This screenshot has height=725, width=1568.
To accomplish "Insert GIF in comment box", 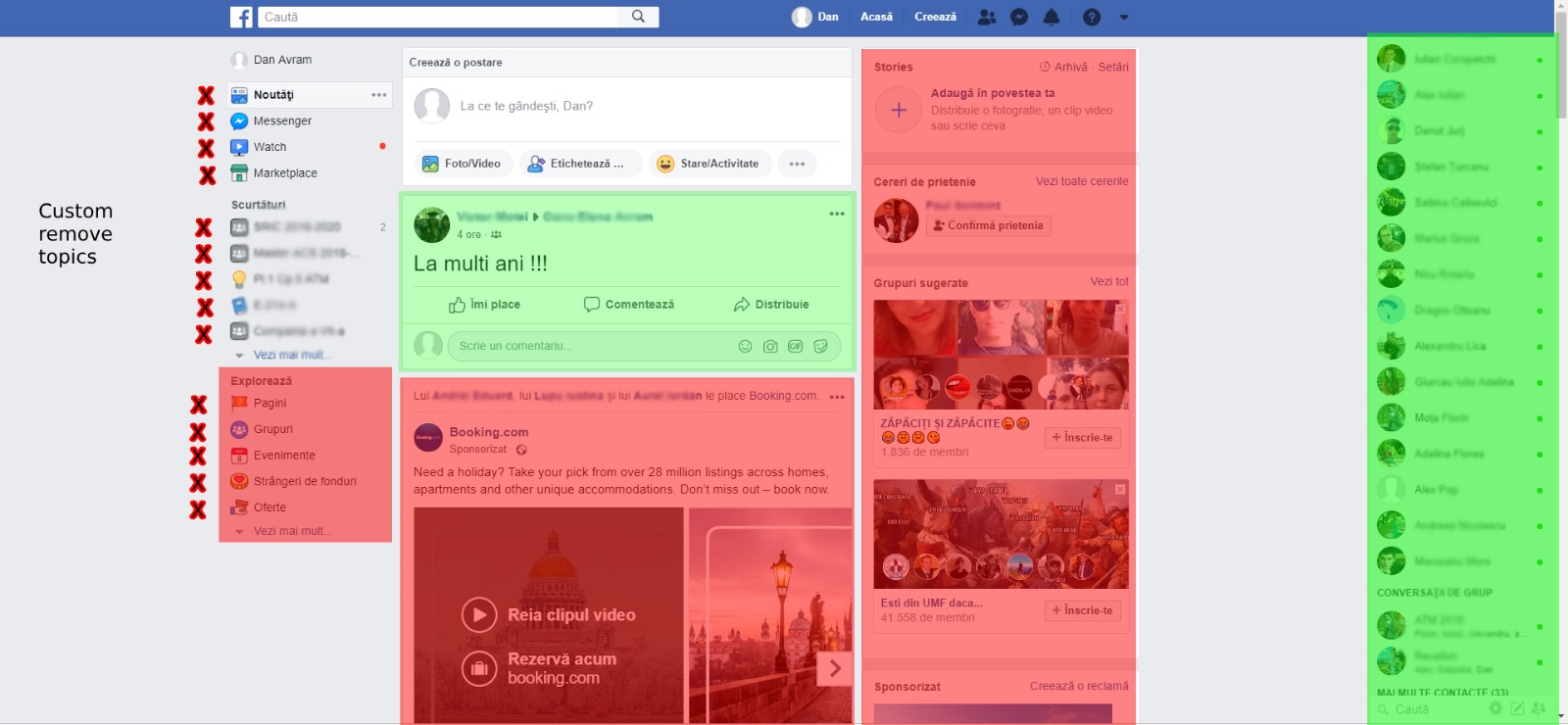I will [x=795, y=346].
